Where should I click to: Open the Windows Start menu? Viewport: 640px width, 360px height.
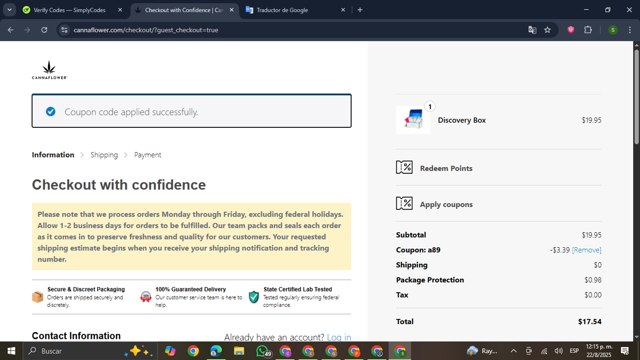11,351
